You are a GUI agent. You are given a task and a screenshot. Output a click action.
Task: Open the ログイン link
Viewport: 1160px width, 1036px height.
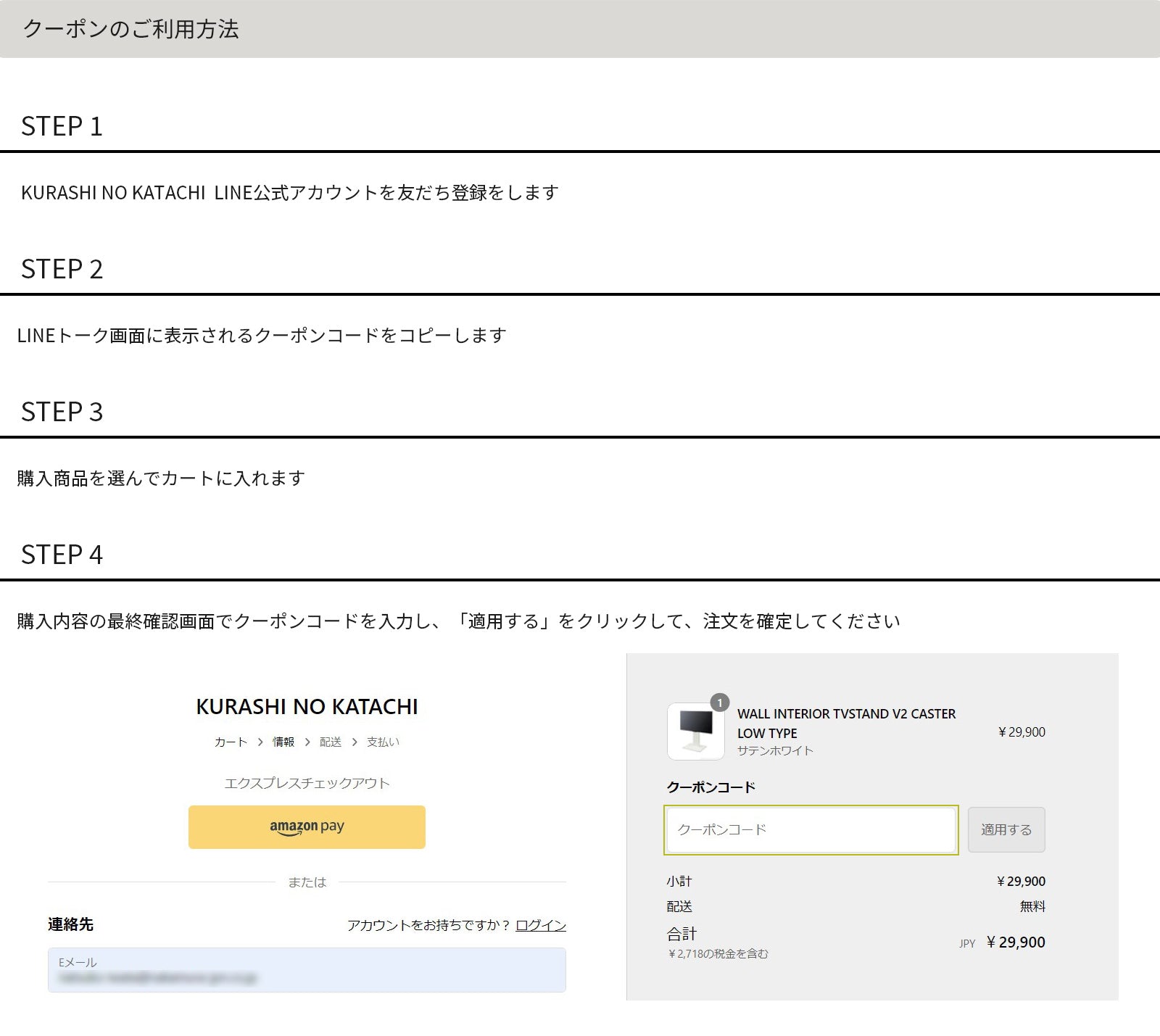click(541, 925)
